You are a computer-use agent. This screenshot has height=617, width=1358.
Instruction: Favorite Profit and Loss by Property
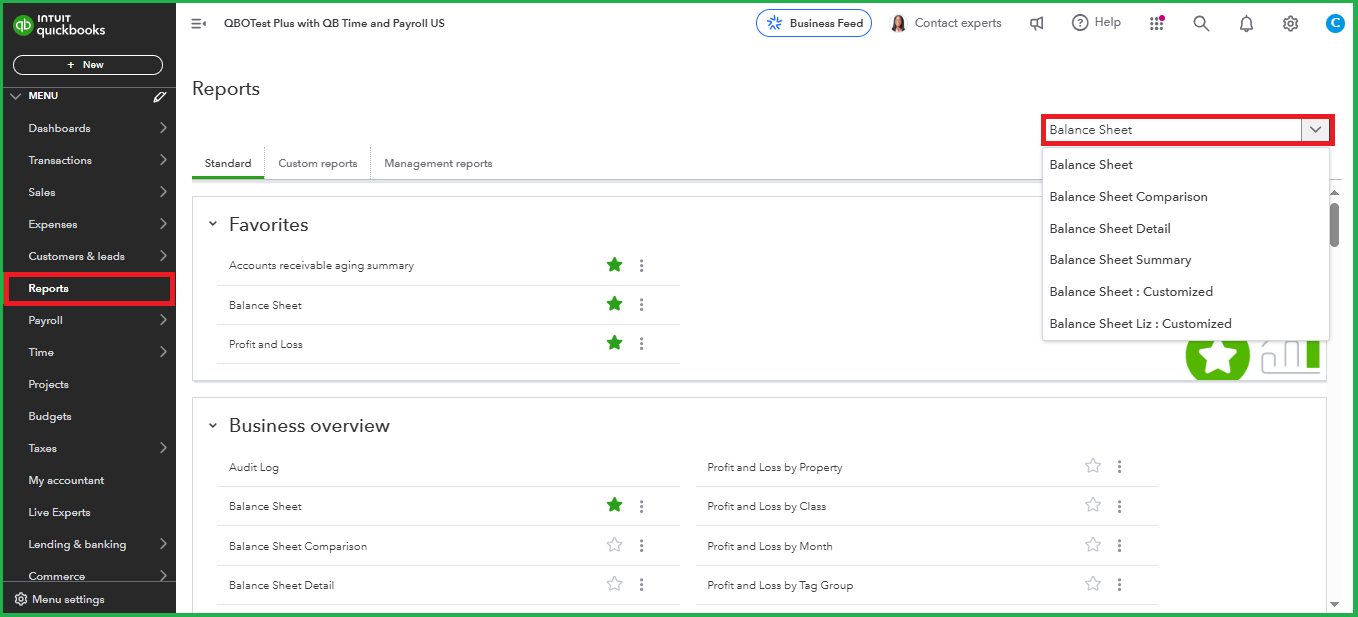click(1093, 466)
